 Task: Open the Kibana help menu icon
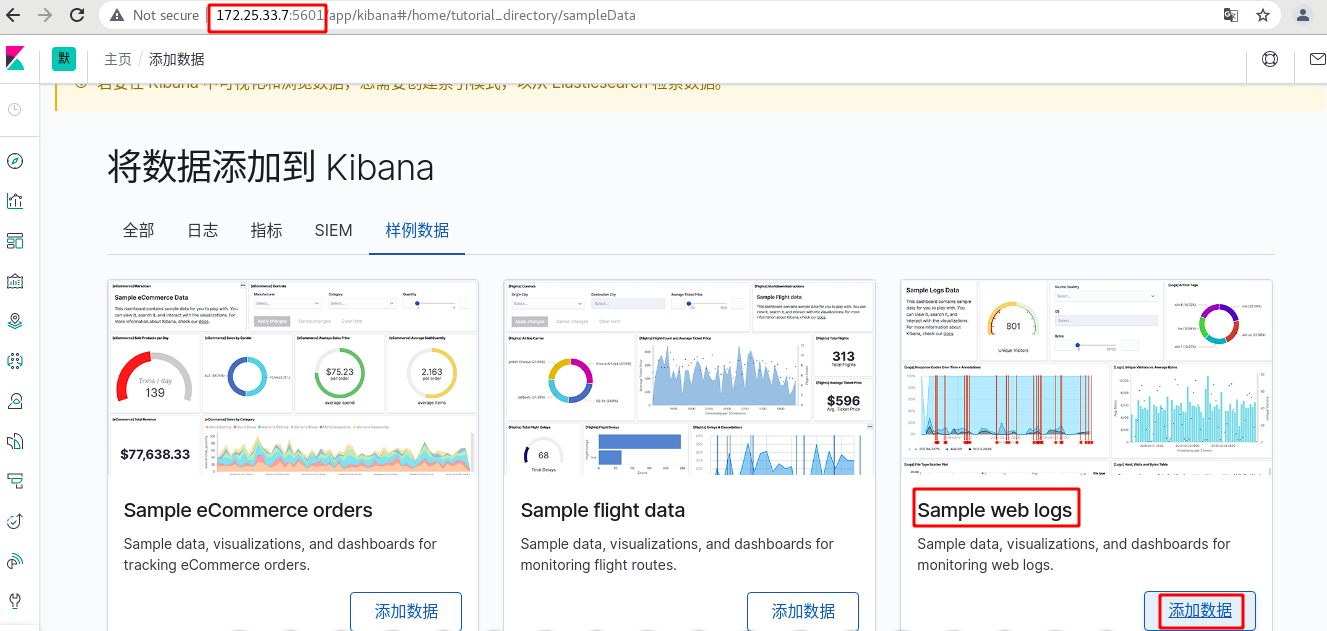[1270, 59]
